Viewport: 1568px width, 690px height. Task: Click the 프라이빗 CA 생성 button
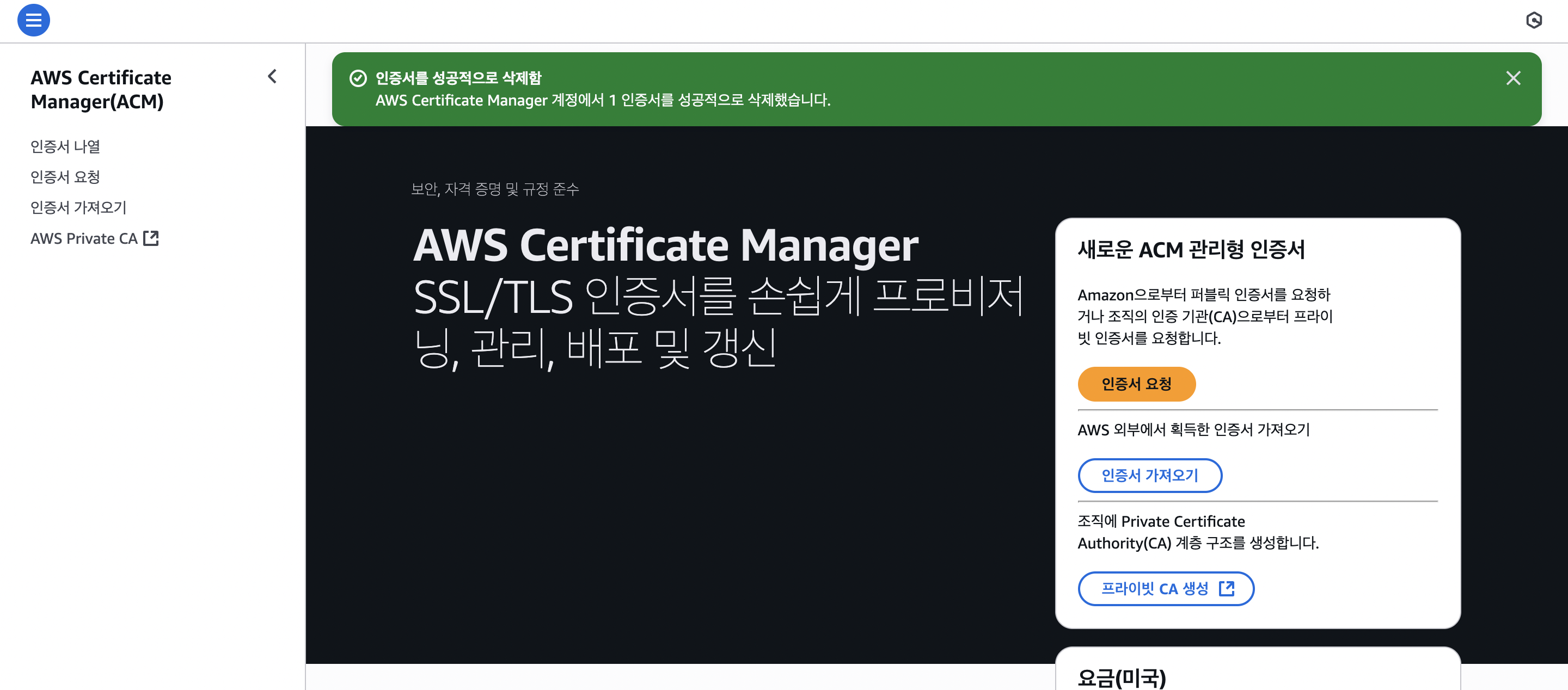(1154, 588)
